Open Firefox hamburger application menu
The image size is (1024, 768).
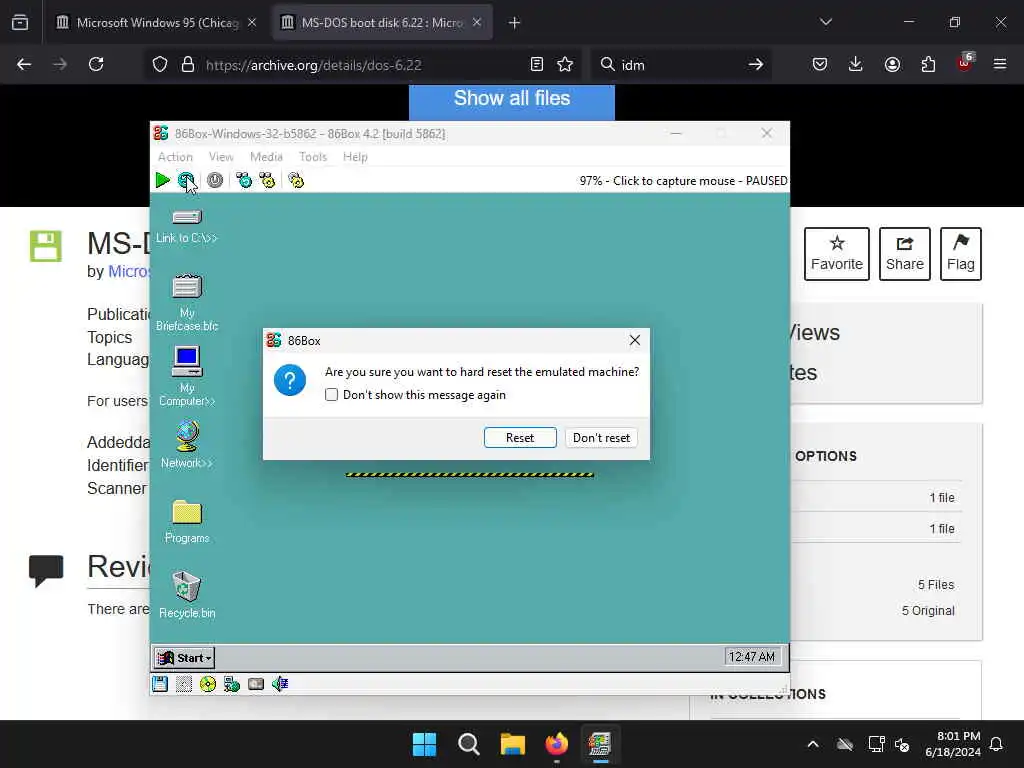point(1000,64)
